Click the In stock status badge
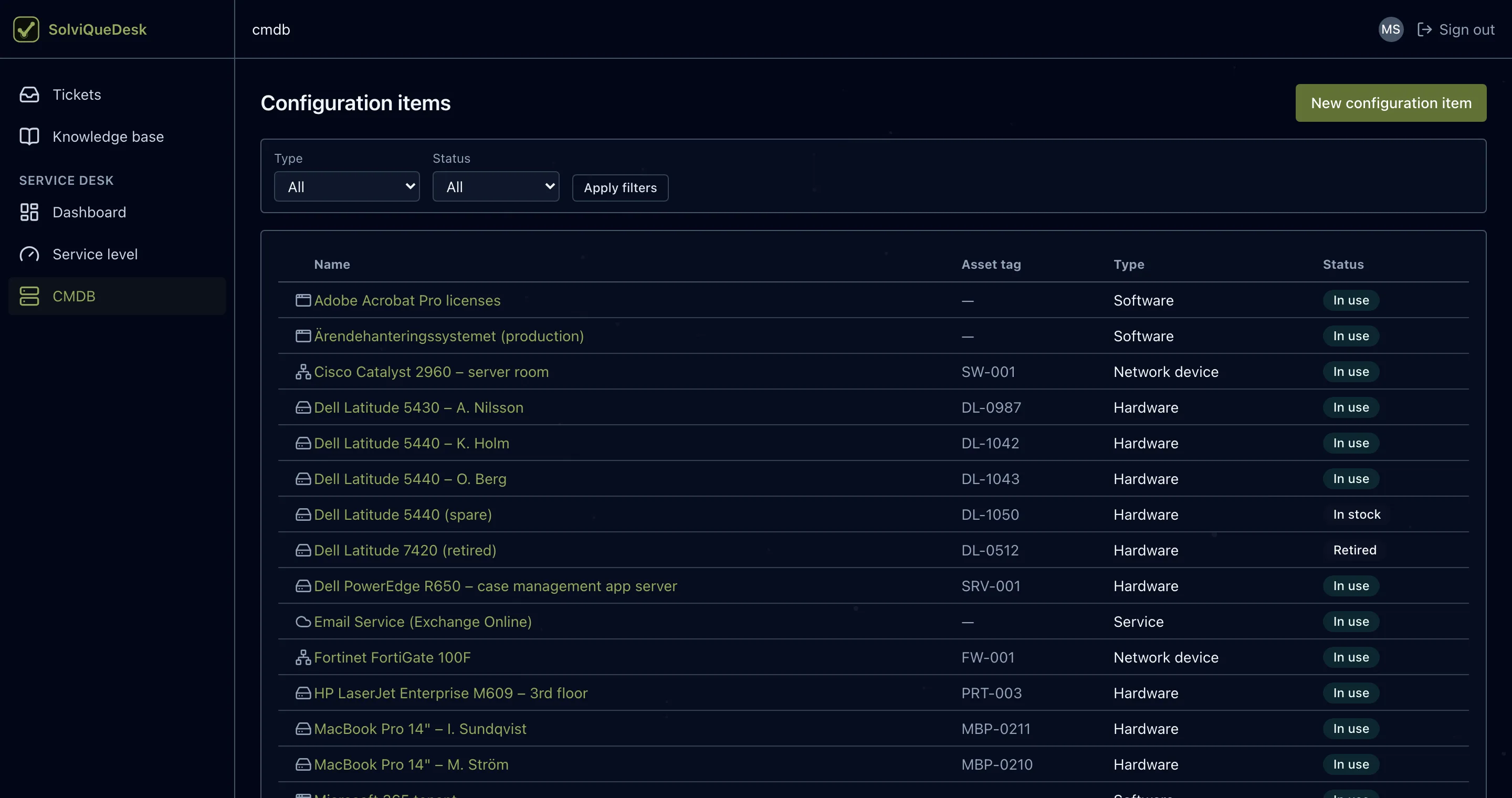Viewport: 1512px width, 798px height. (1357, 514)
